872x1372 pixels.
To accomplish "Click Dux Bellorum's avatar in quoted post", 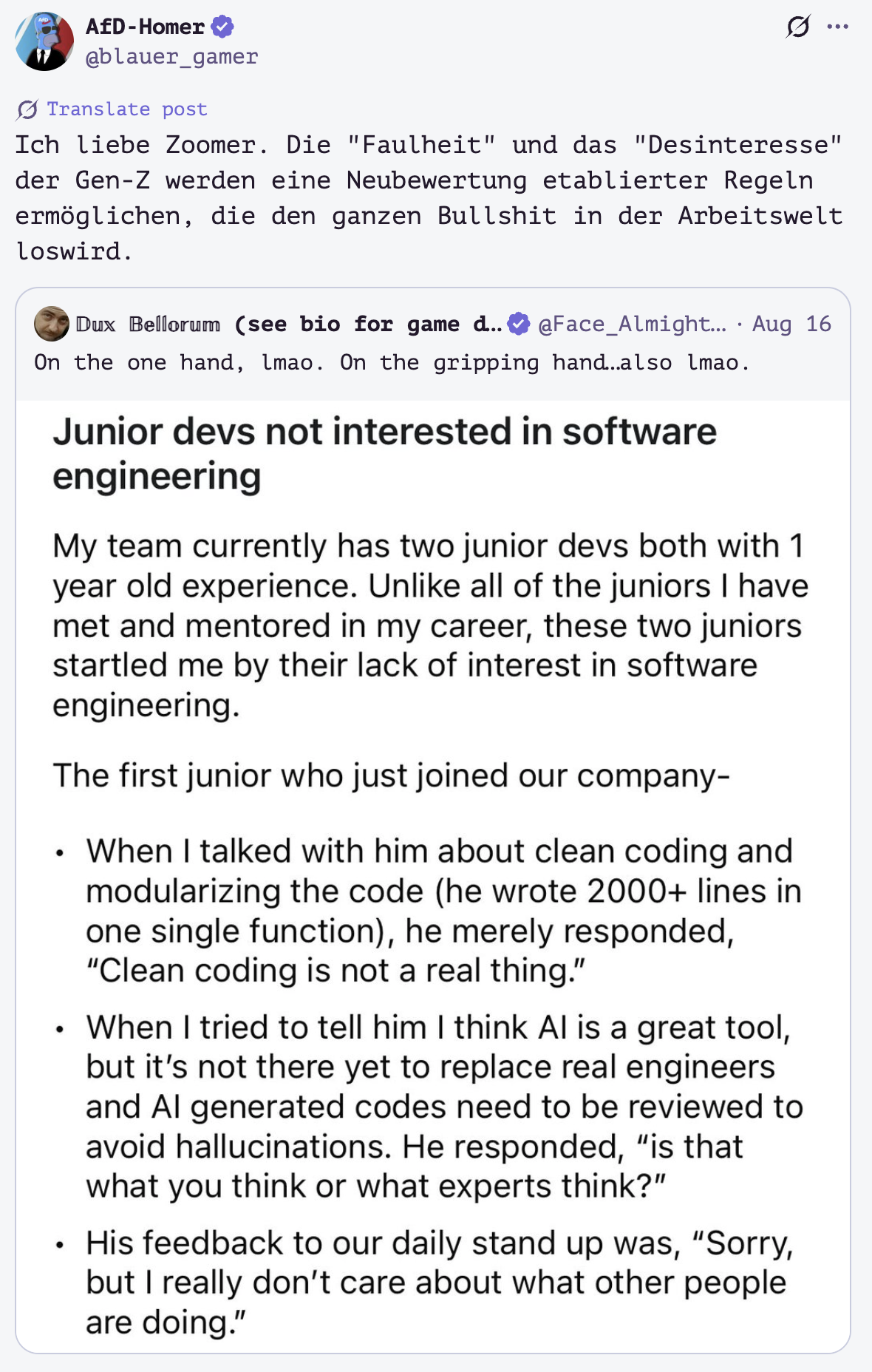I will pyautogui.click(x=52, y=324).
